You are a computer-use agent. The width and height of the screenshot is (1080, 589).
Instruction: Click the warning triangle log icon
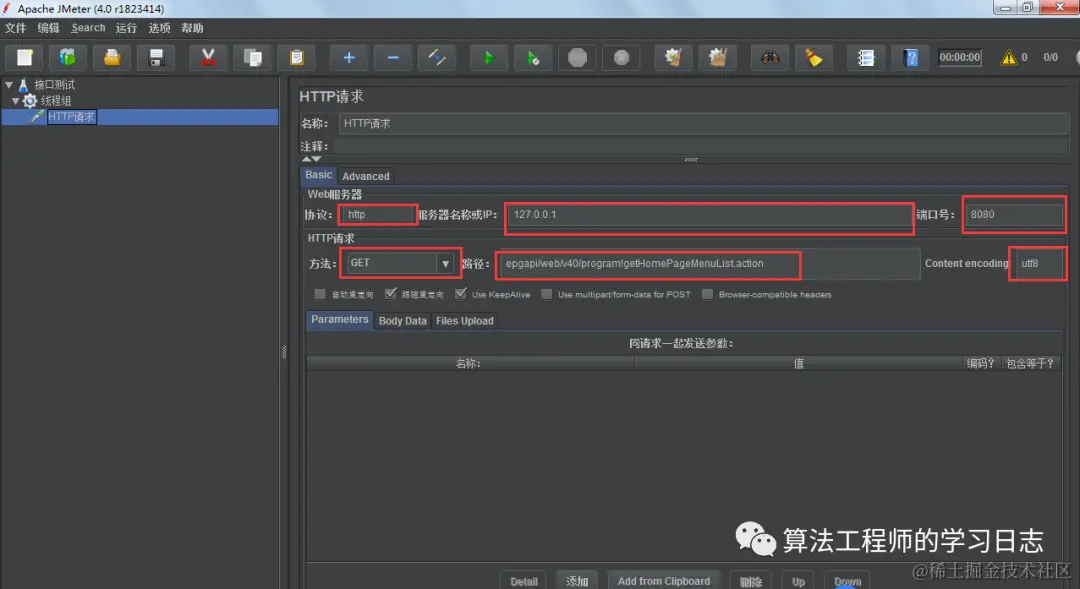(x=1008, y=58)
